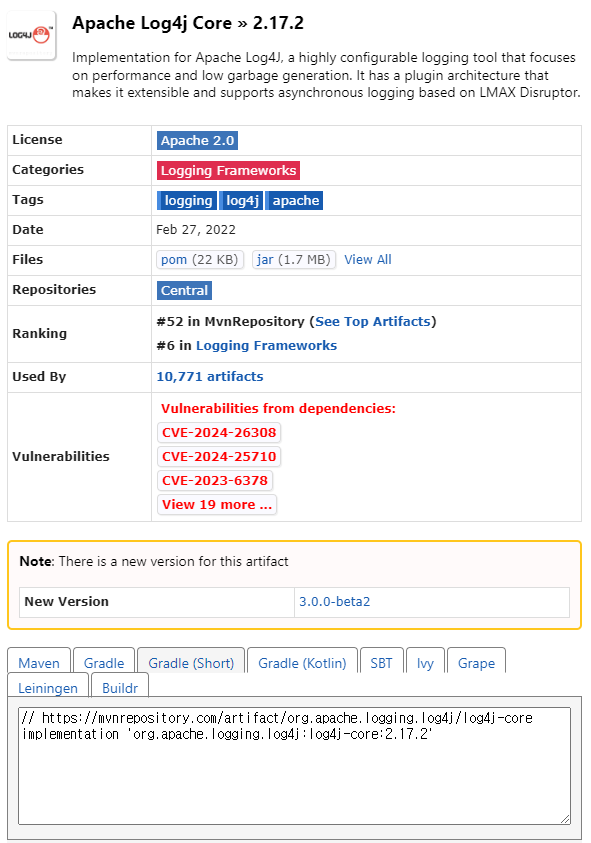Screen dimensions: 591x843
Task: Open the Apache 2.0 license badge
Action: tap(197, 141)
